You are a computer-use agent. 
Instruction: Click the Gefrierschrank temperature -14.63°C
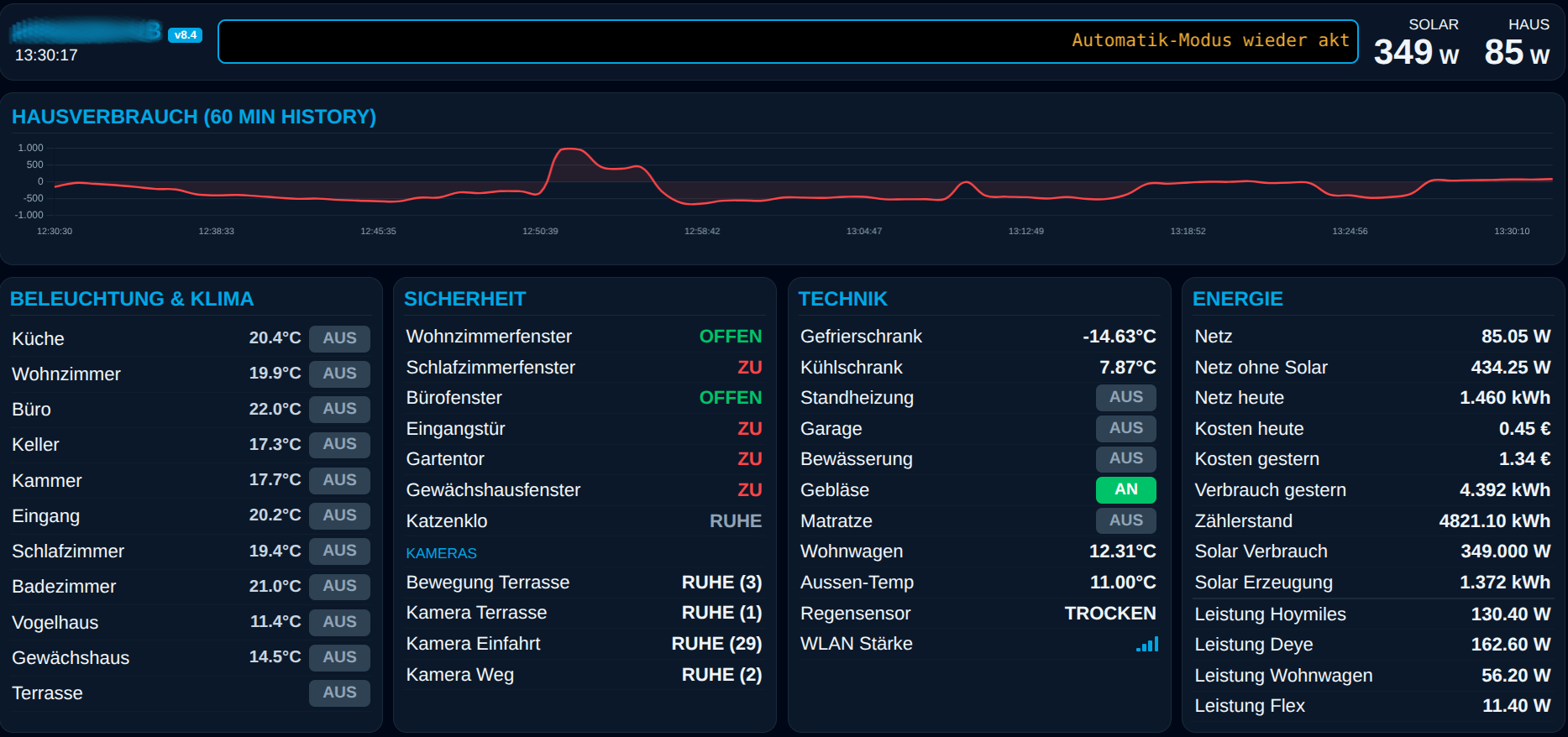tap(1120, 337)
